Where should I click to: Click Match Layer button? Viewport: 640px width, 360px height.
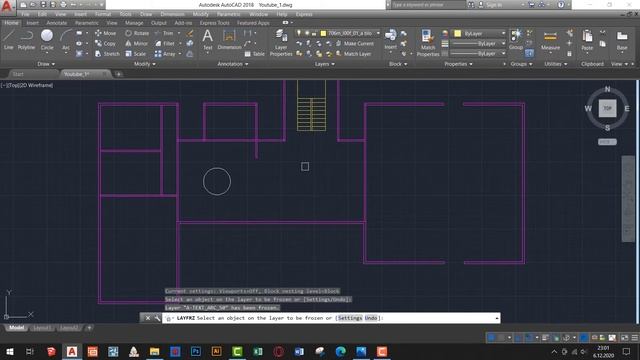pyautogui.click(x=353, y=53)
